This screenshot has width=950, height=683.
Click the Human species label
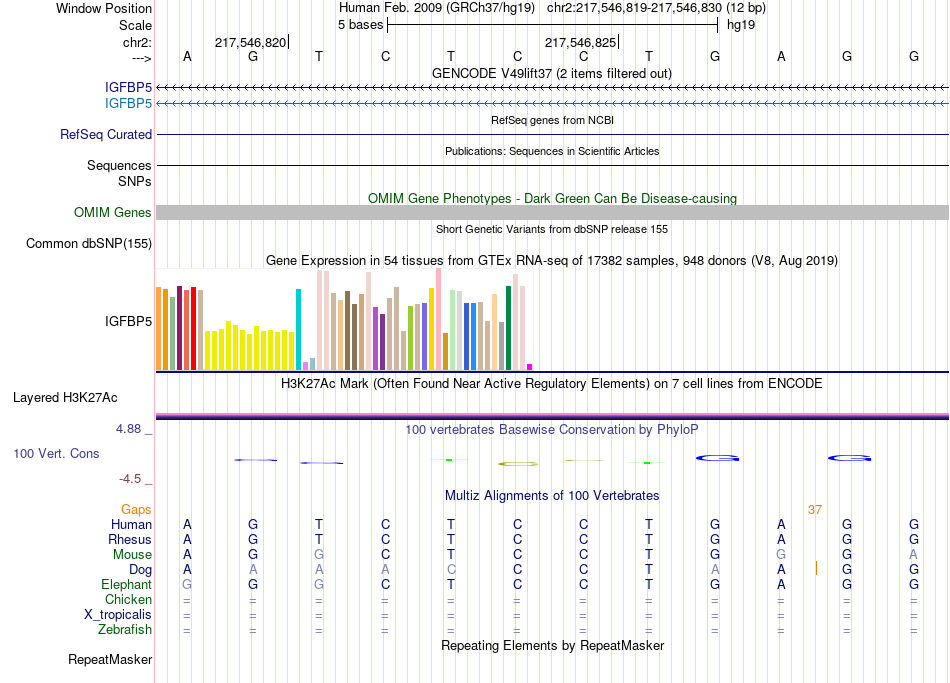coord(131,525)
